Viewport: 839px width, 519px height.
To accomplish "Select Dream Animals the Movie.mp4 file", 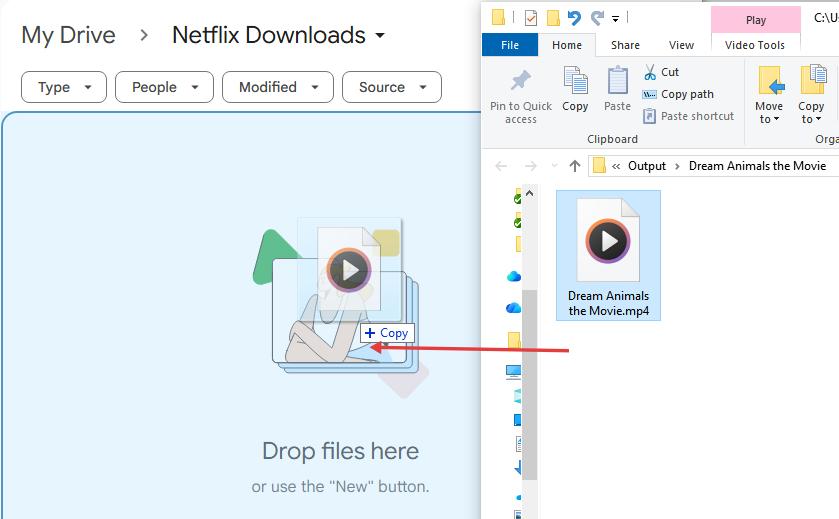I will pyautogui.click(x=608, y=256).
